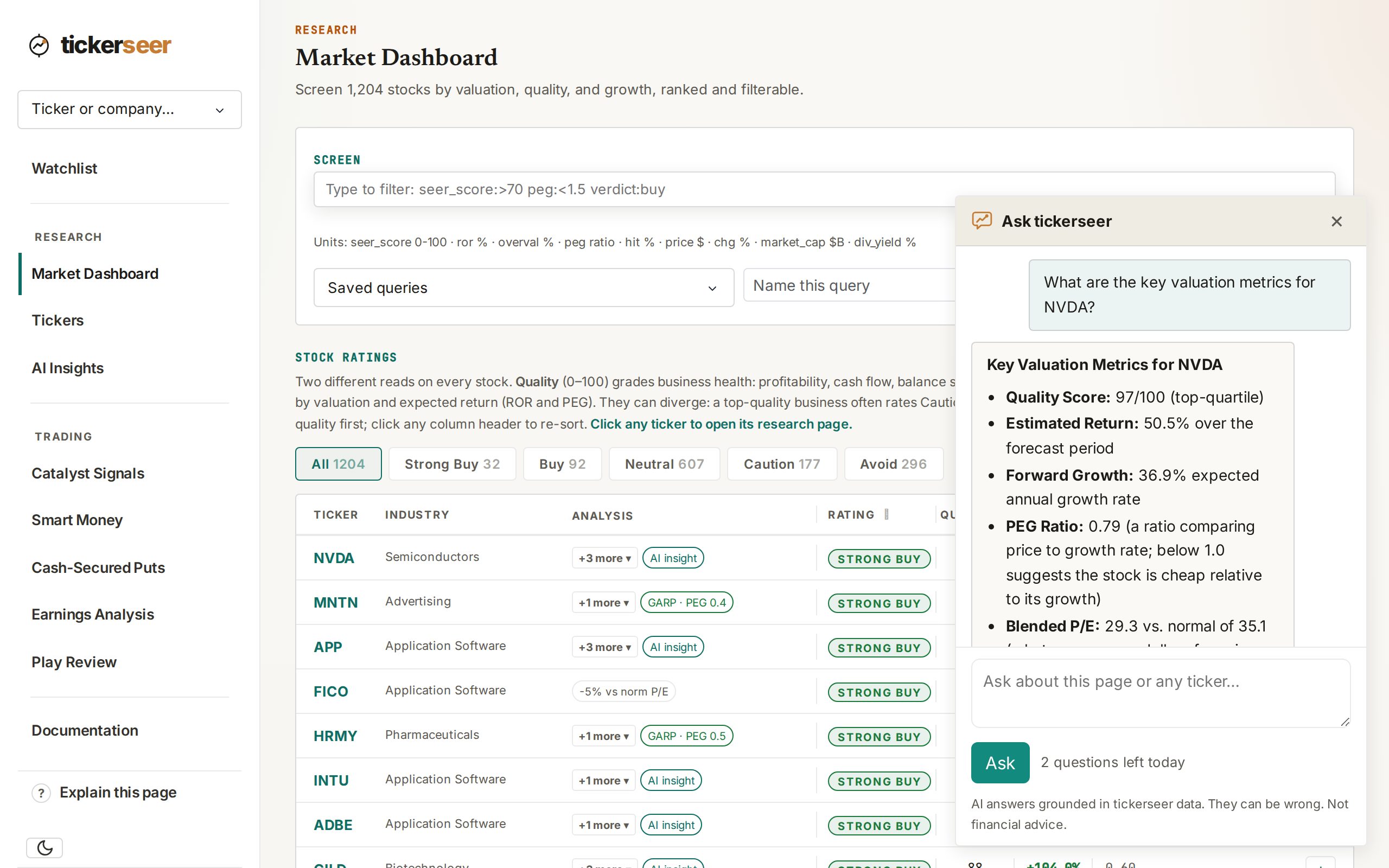Click the tickerseer wordmark

pos(116,46)
